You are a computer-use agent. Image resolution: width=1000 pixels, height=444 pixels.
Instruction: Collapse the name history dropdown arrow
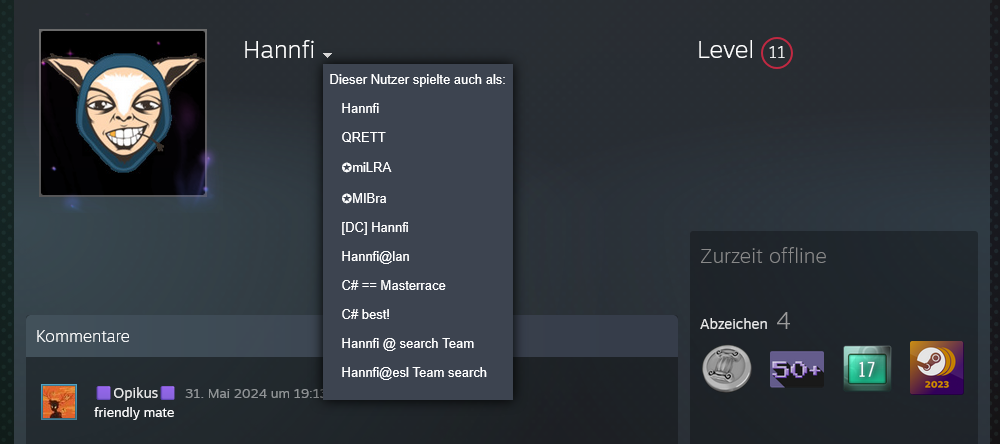click(x=327, y=55)
